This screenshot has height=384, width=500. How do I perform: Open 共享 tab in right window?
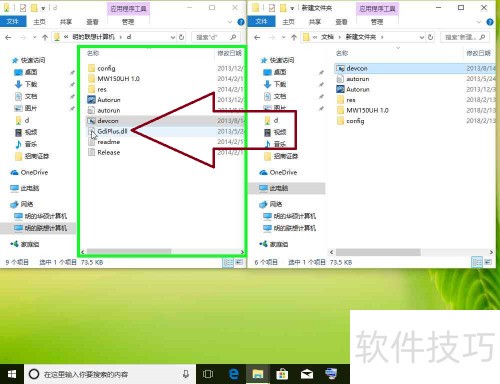click(315, 22)
